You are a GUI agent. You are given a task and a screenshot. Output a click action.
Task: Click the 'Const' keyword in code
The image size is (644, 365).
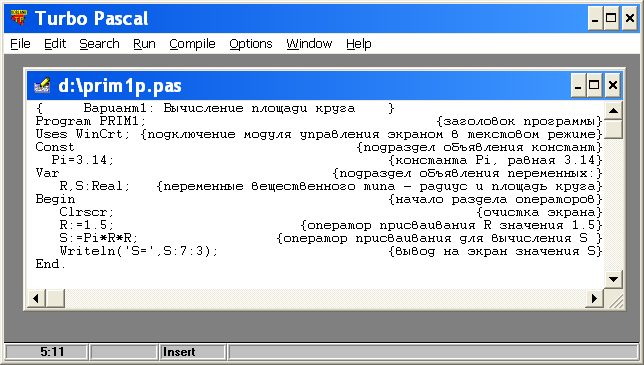[55, 147]
